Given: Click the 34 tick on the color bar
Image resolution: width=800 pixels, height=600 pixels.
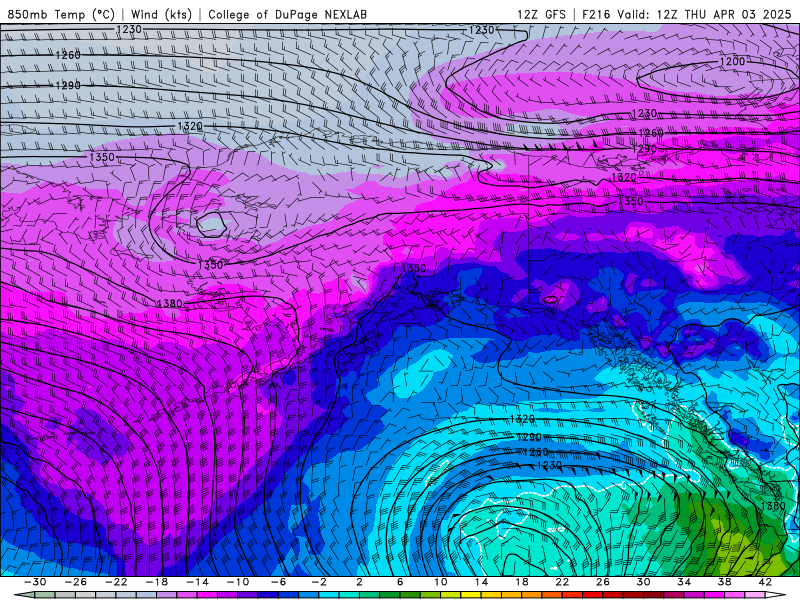Looking at the screenshot, I should pyautogui.click(x=684, y=582).
